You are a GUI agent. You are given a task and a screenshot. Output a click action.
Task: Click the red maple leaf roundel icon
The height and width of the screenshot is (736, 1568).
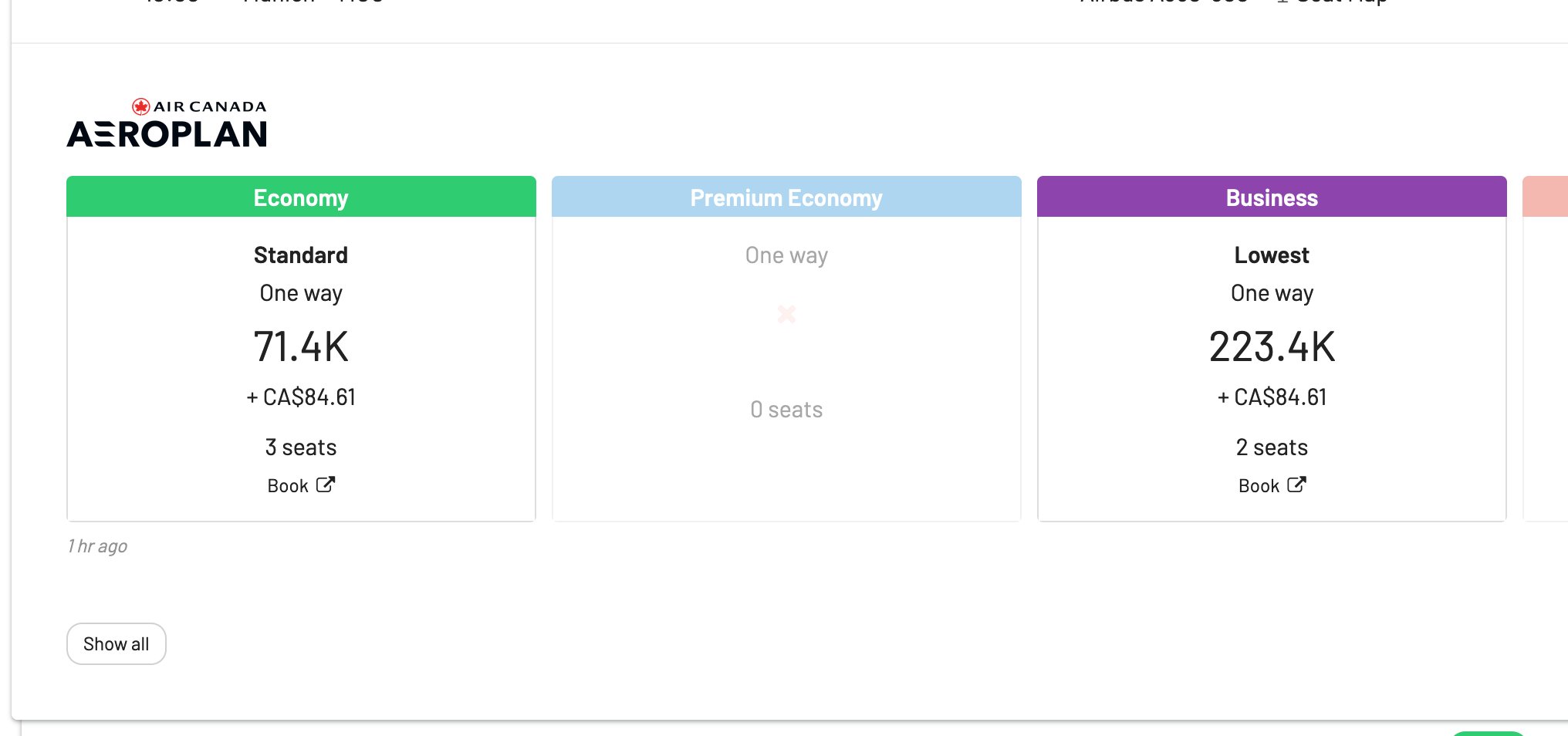(140, 106)
